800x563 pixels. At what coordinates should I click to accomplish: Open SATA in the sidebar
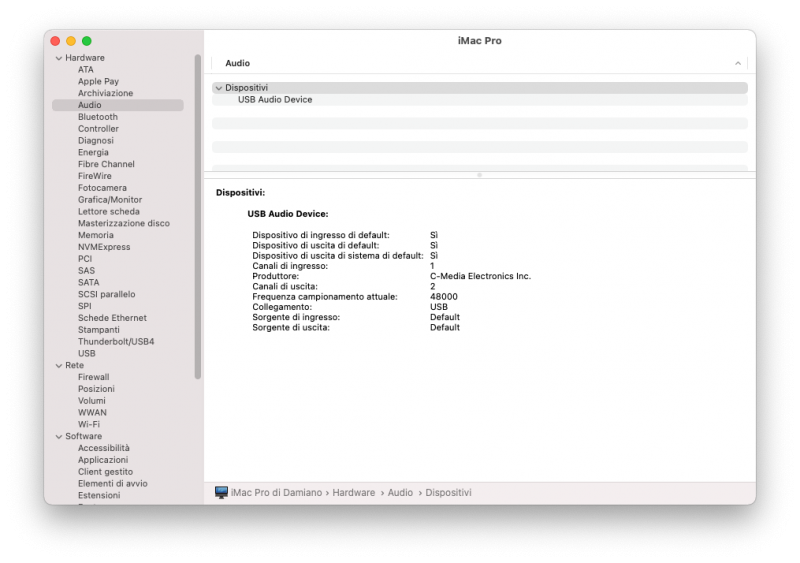[x=89, y=282]
